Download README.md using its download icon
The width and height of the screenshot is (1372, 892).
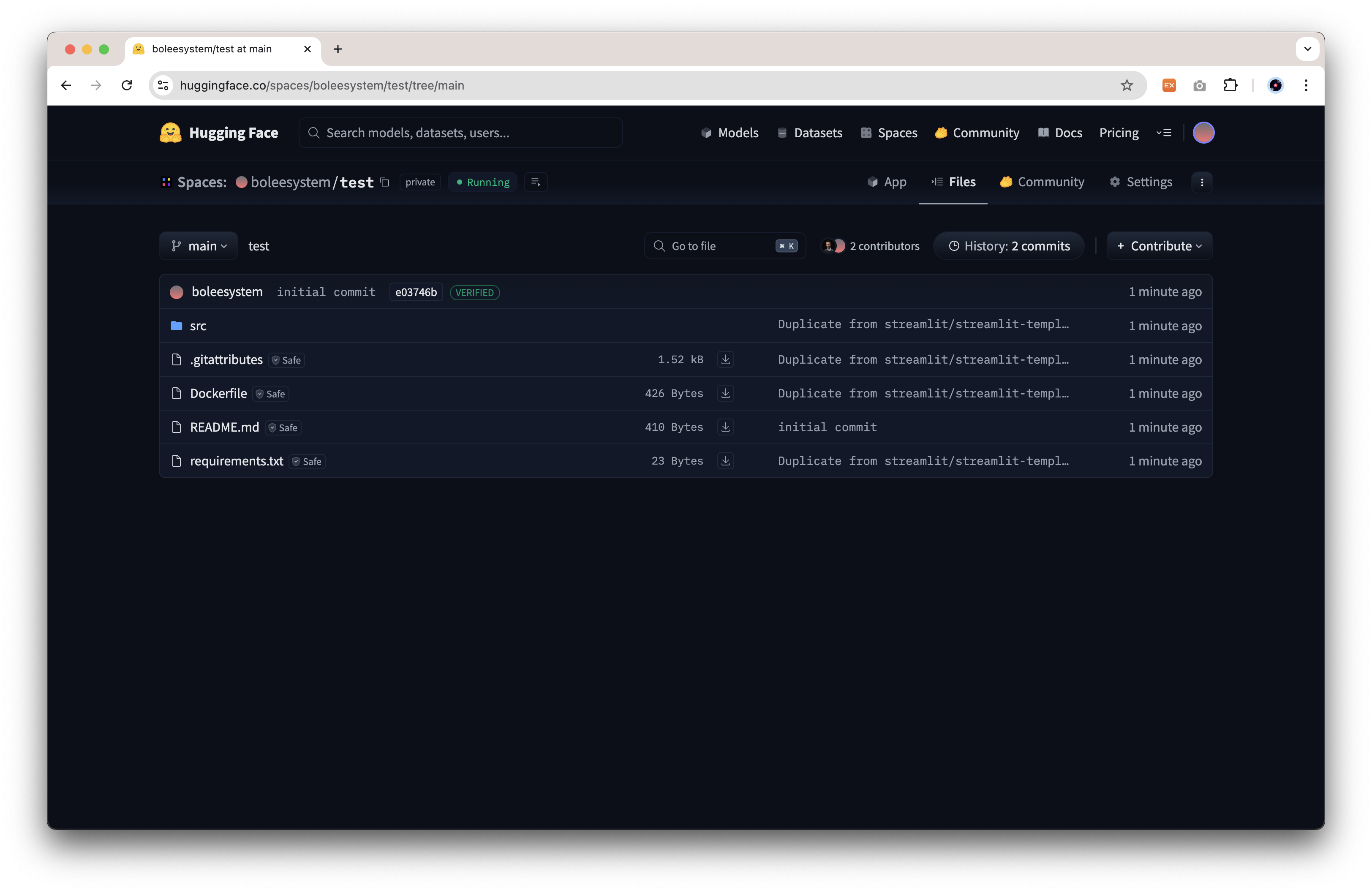pyautogui.click(x=725, y=427)
